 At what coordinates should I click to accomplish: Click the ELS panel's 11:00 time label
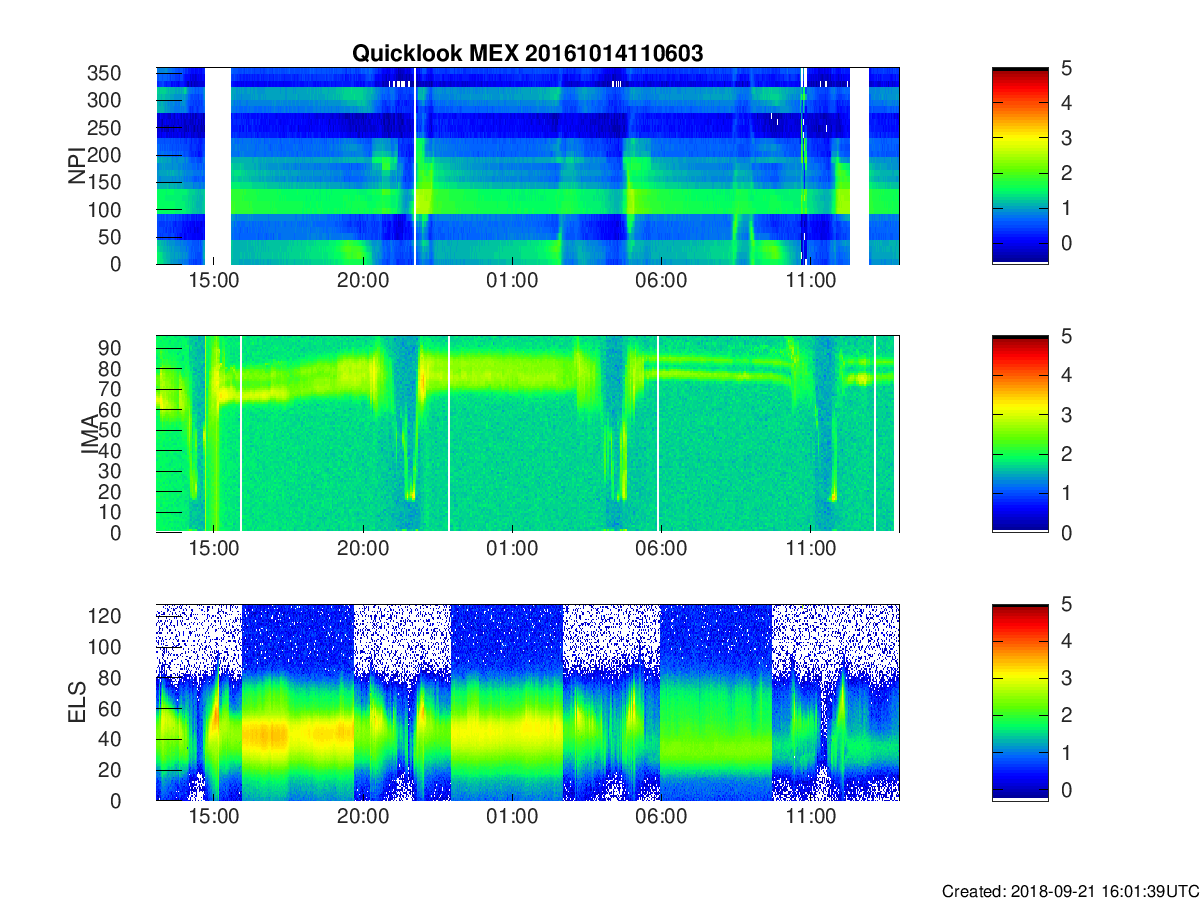[x=811, y=817]
